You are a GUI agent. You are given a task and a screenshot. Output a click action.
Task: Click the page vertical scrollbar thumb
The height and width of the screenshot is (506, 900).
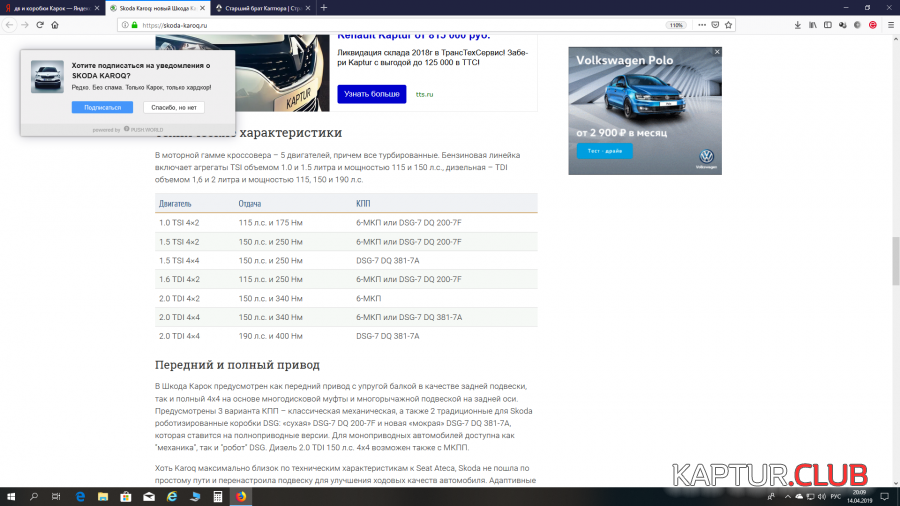[x=895, y=261]
